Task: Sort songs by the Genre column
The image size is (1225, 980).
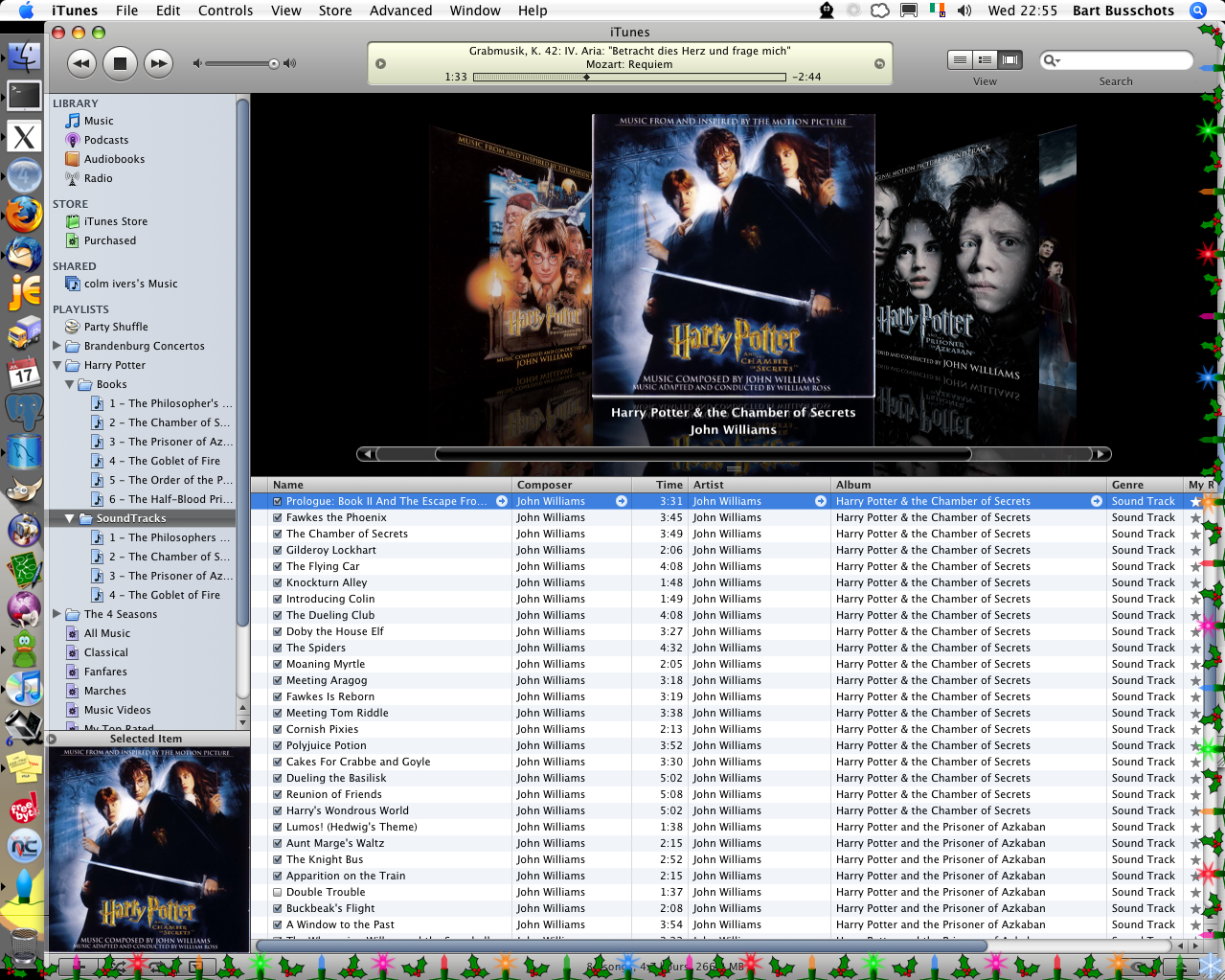Action: pos(1146,485)
